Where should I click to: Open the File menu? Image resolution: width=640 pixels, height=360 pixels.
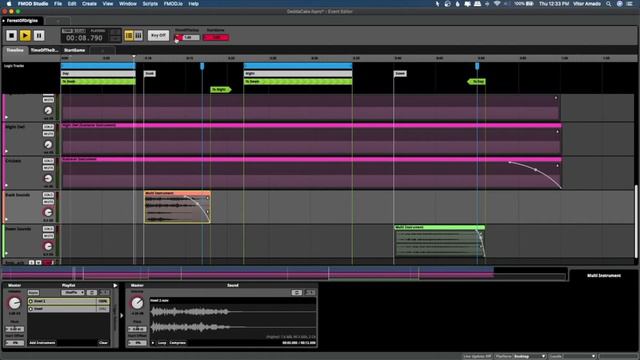[x=58, y=4]
